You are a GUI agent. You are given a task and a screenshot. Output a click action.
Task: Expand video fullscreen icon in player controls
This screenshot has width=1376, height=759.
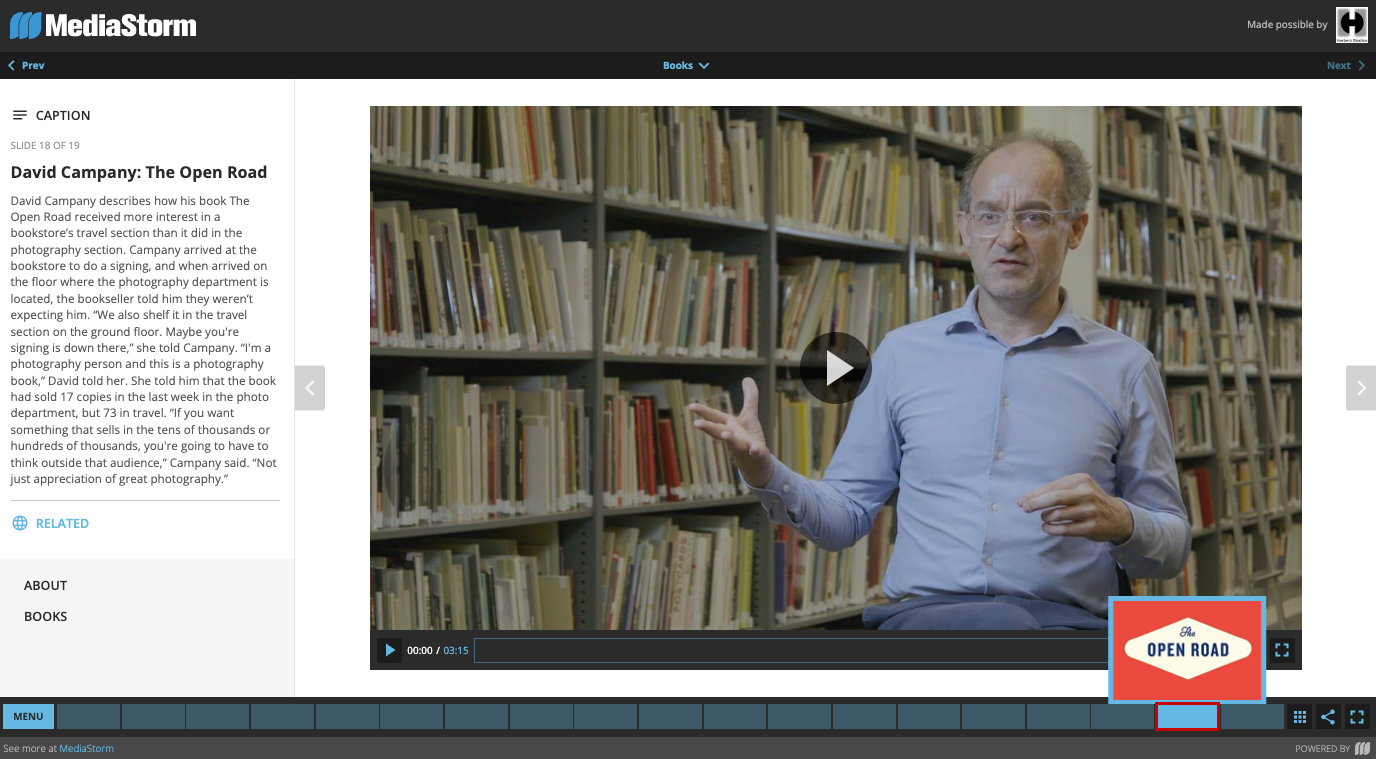1282,650
